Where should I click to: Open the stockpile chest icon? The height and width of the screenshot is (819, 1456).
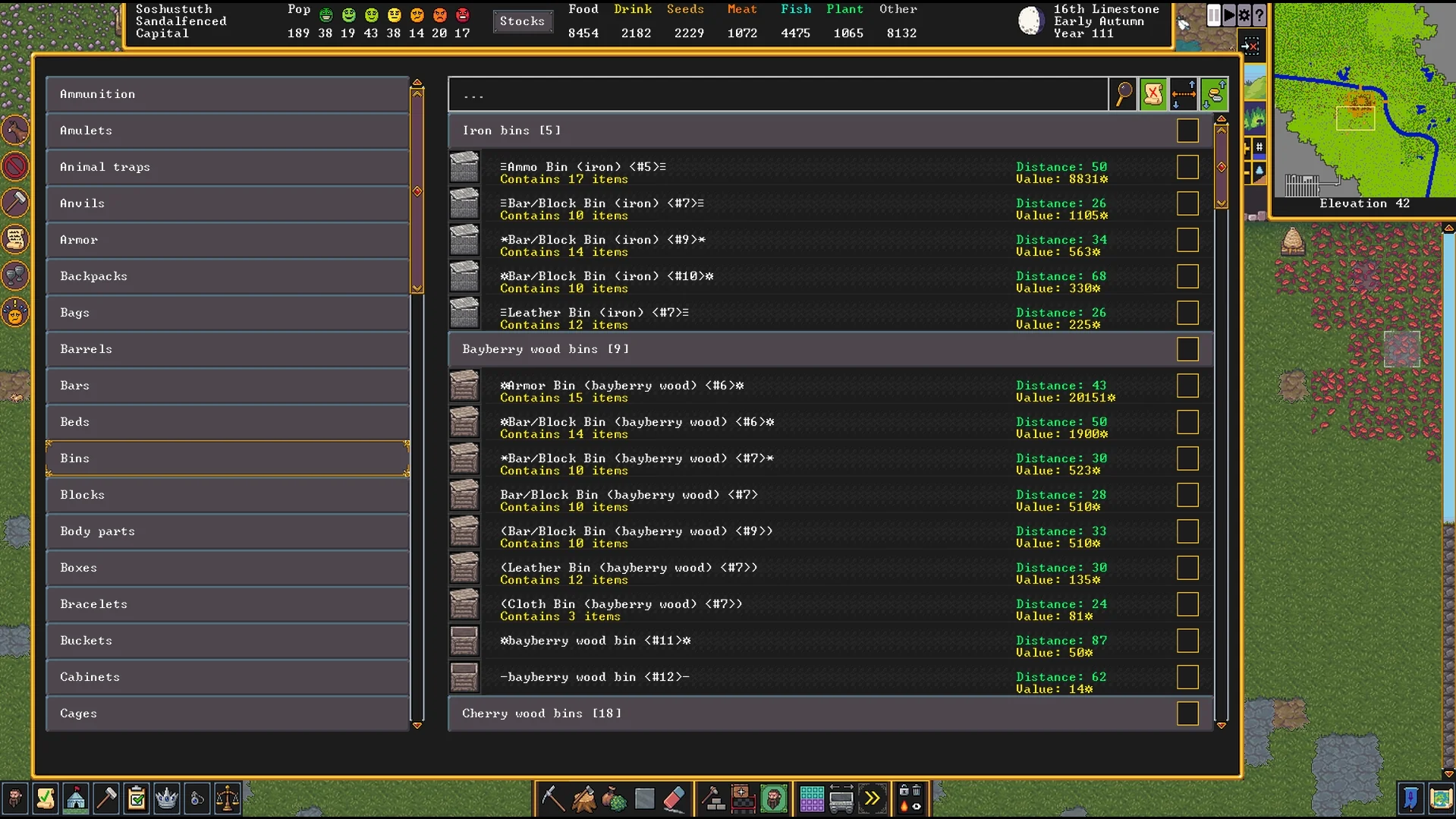pyautogui.click(x=743, y=799)
